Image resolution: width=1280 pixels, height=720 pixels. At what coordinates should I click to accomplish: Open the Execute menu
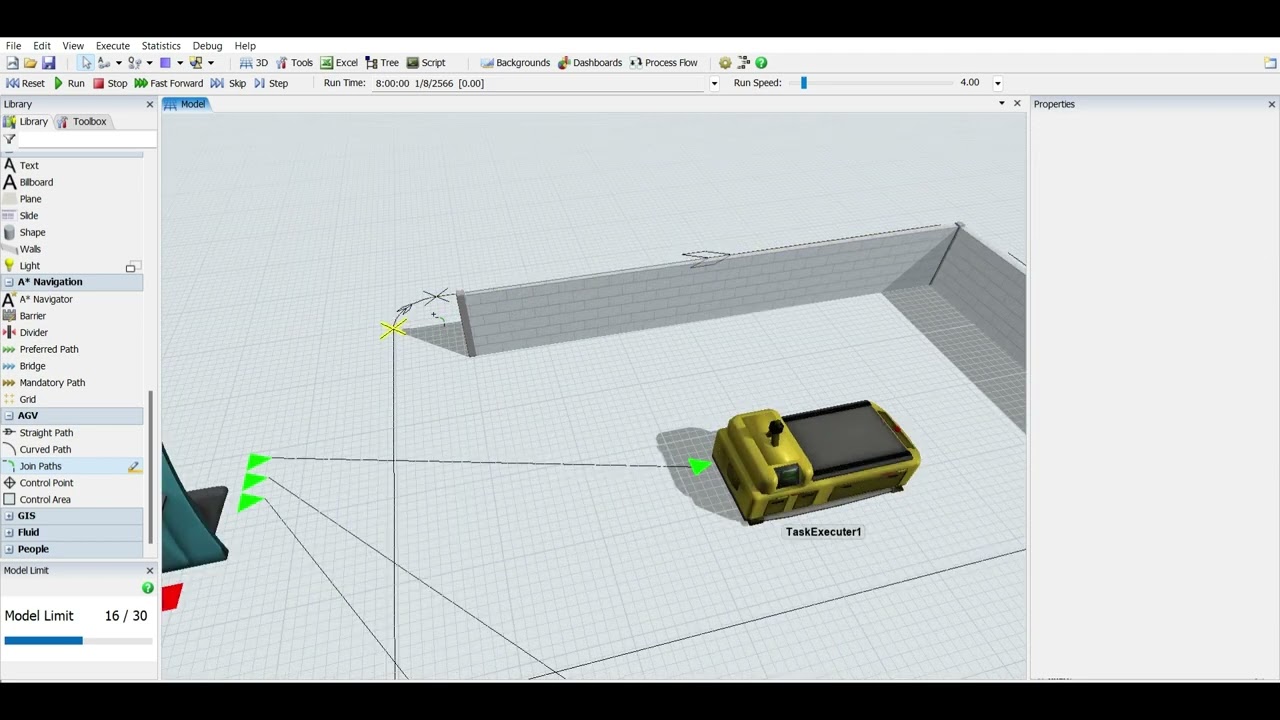[113, 46]
